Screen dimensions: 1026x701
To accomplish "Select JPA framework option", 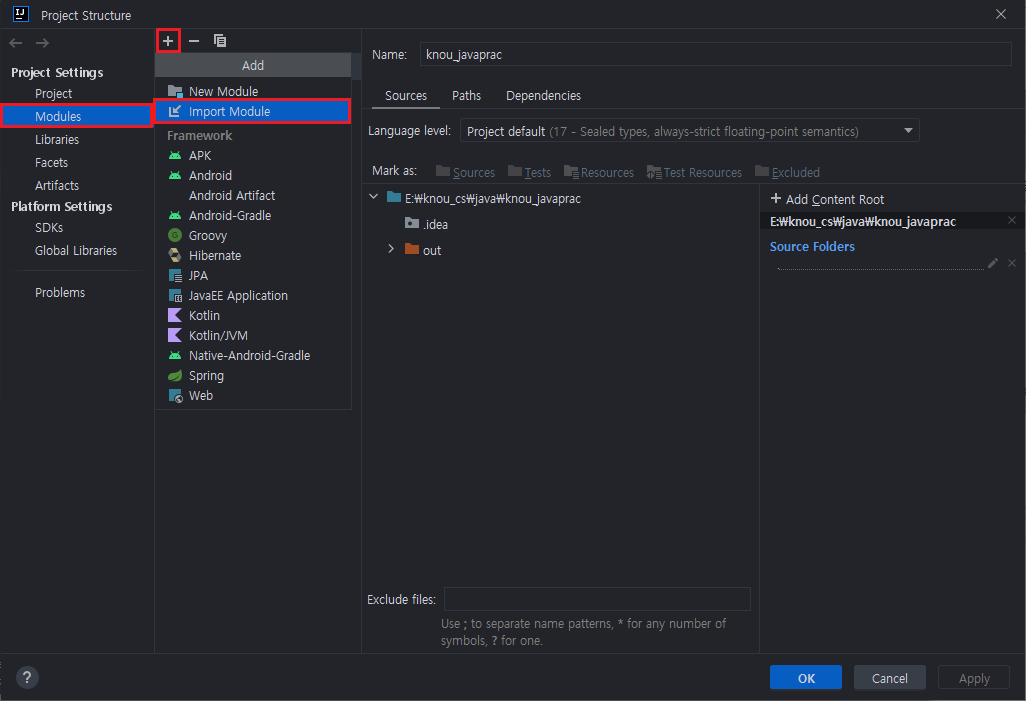I will tap(253, 276).
